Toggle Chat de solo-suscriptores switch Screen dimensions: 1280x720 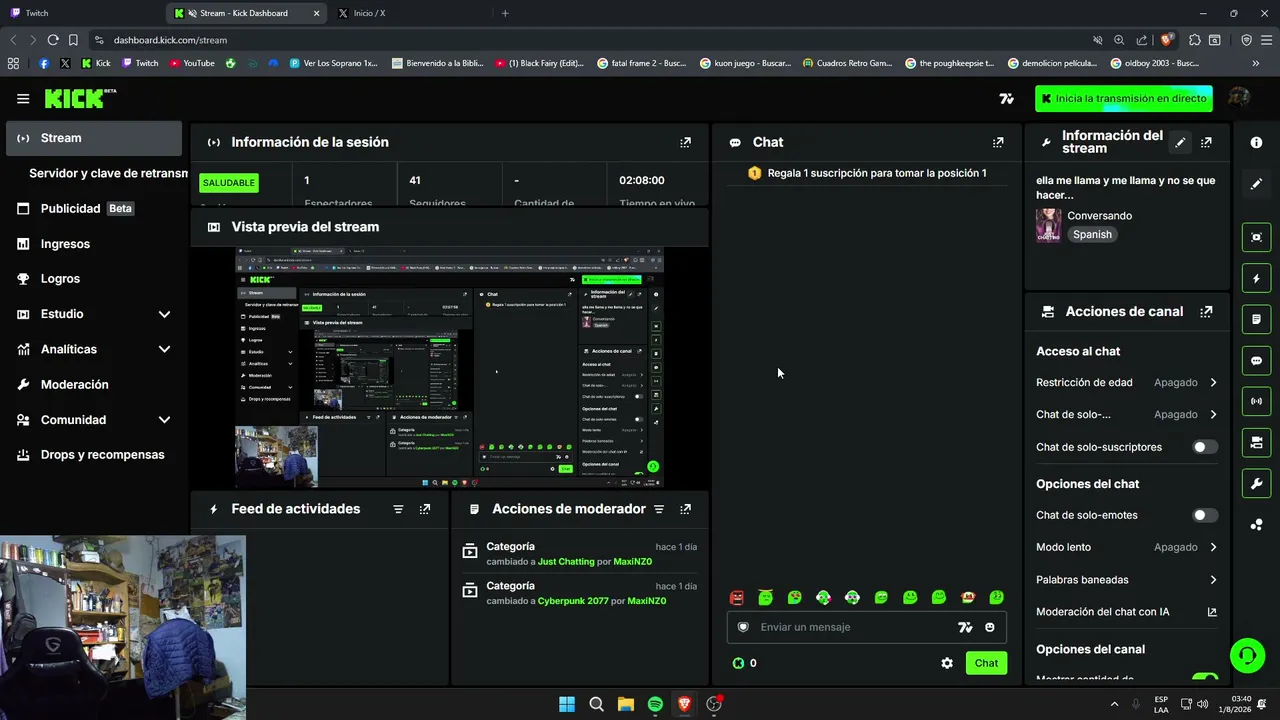click(1205, 447)
